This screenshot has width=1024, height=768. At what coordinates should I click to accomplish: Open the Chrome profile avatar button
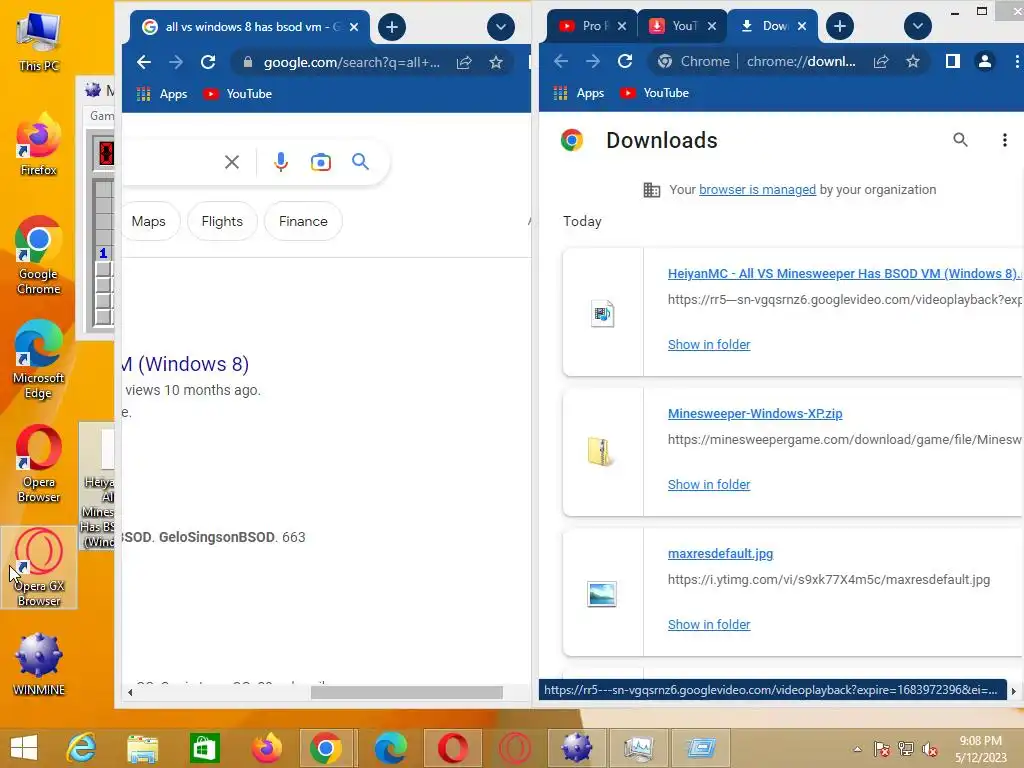[985, 61]
